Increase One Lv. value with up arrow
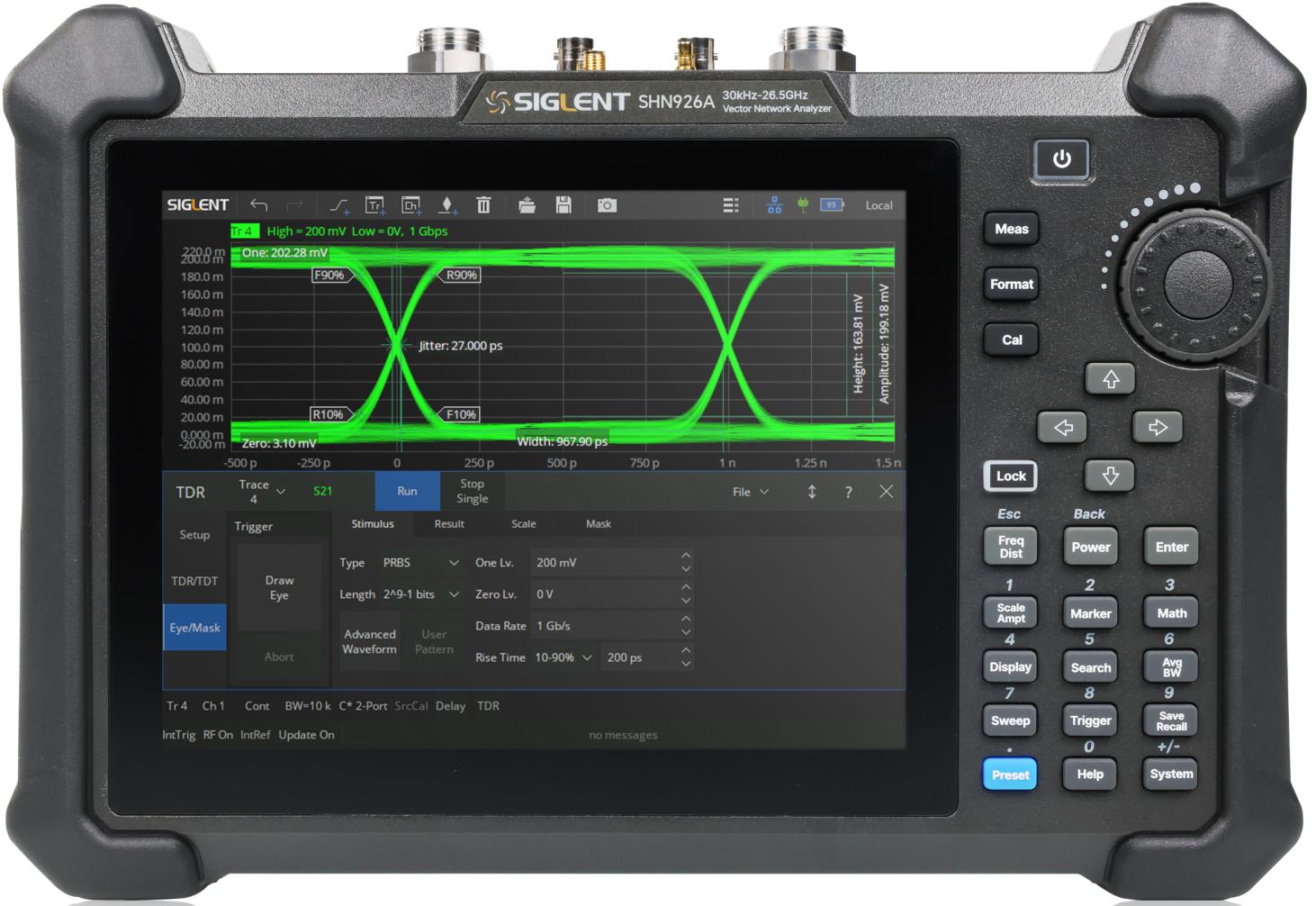The image size is (1316, 906). 686,556
